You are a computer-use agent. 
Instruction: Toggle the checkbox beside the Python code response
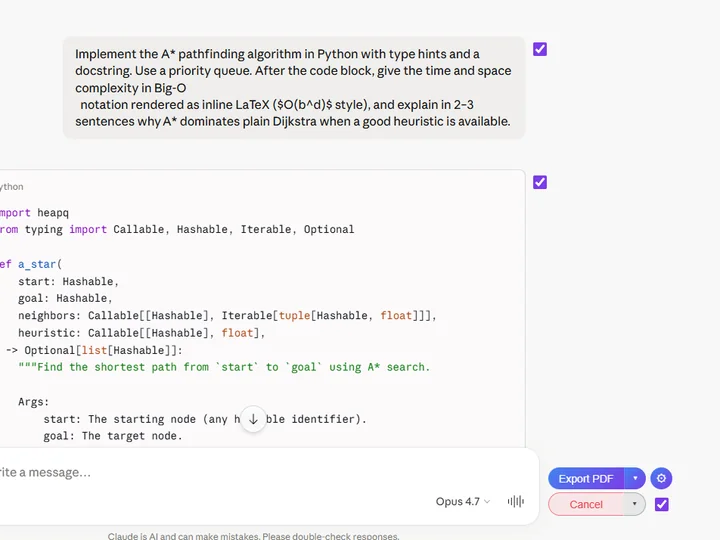point(540,182)
